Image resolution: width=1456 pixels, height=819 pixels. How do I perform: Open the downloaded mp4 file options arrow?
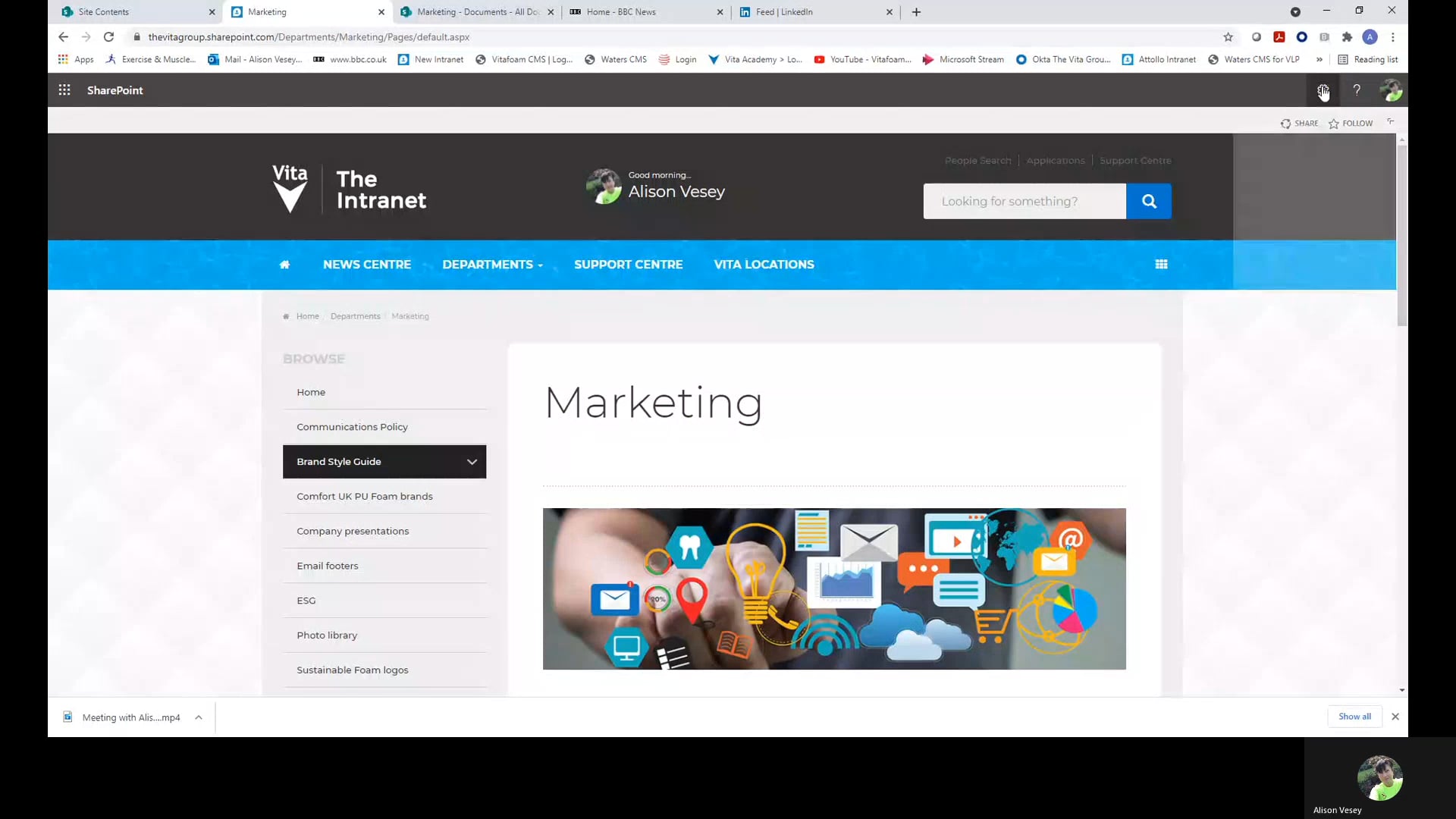pyautogui.click(x=198, y=717)
